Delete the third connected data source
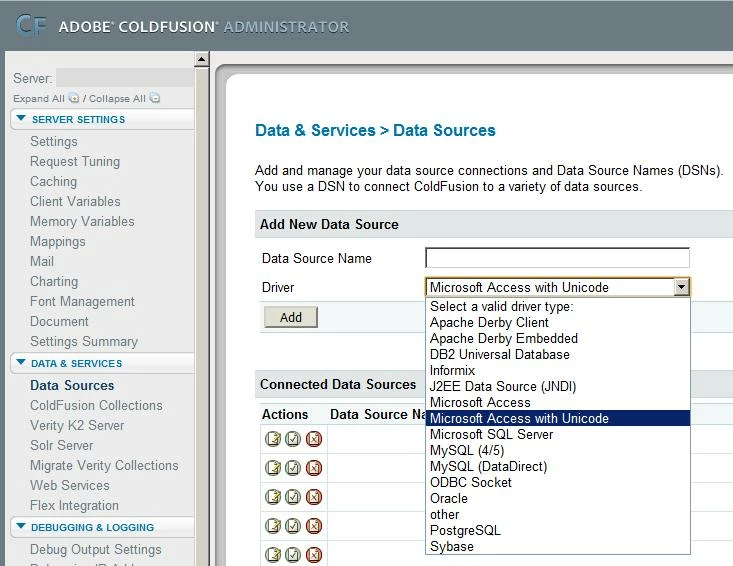Screen dimensions: 733x566 click(x=314, y=497)
